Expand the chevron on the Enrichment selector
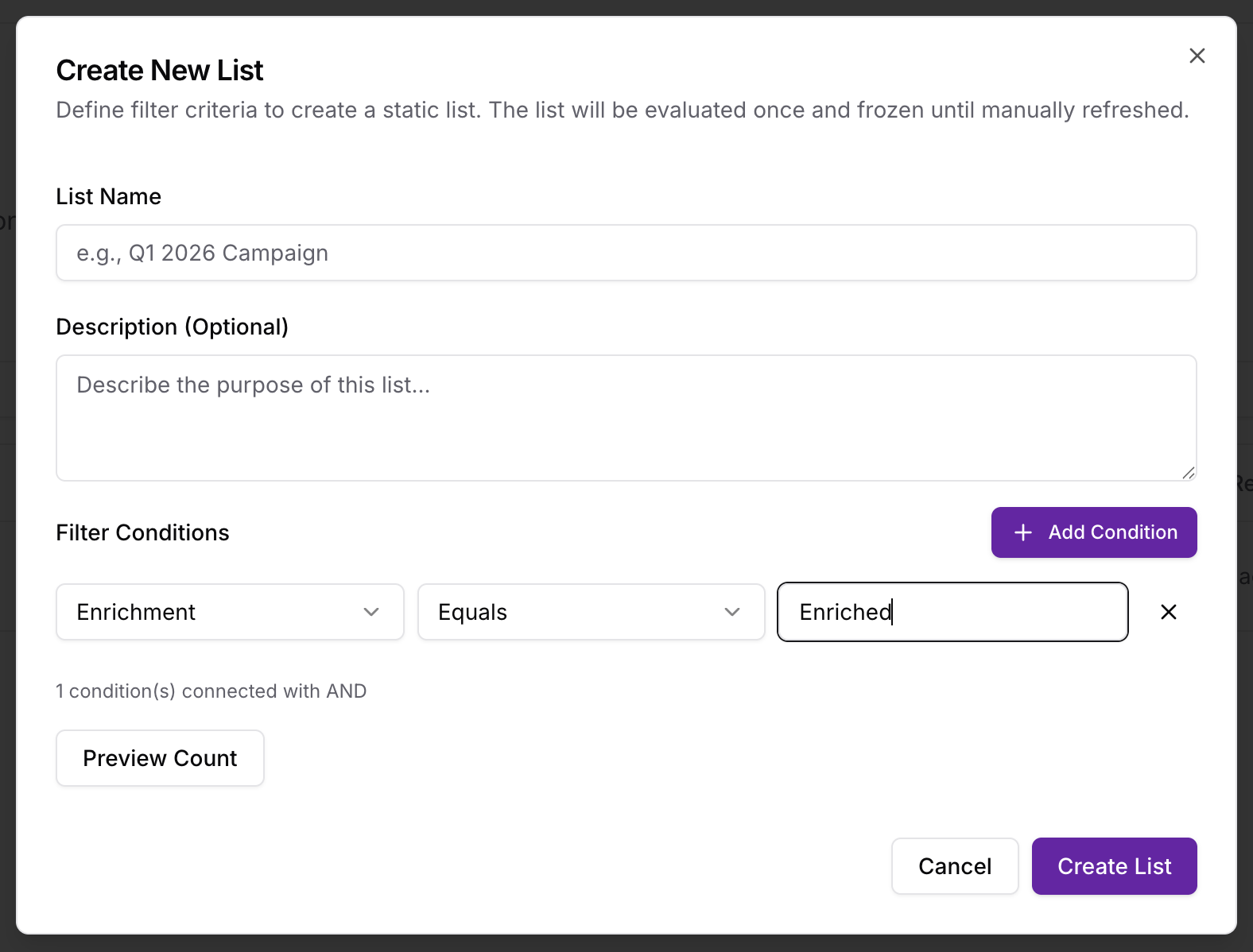 [x=370, y=612]
